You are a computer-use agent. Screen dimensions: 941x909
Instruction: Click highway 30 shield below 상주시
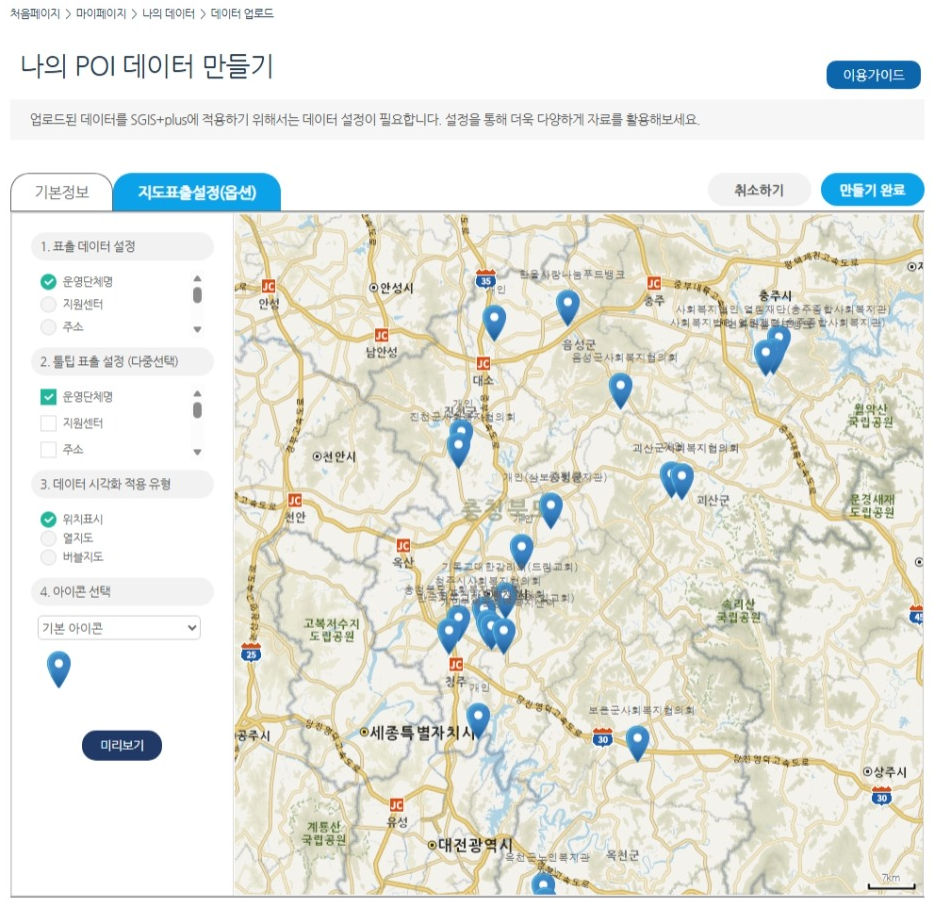coord(881,796)
